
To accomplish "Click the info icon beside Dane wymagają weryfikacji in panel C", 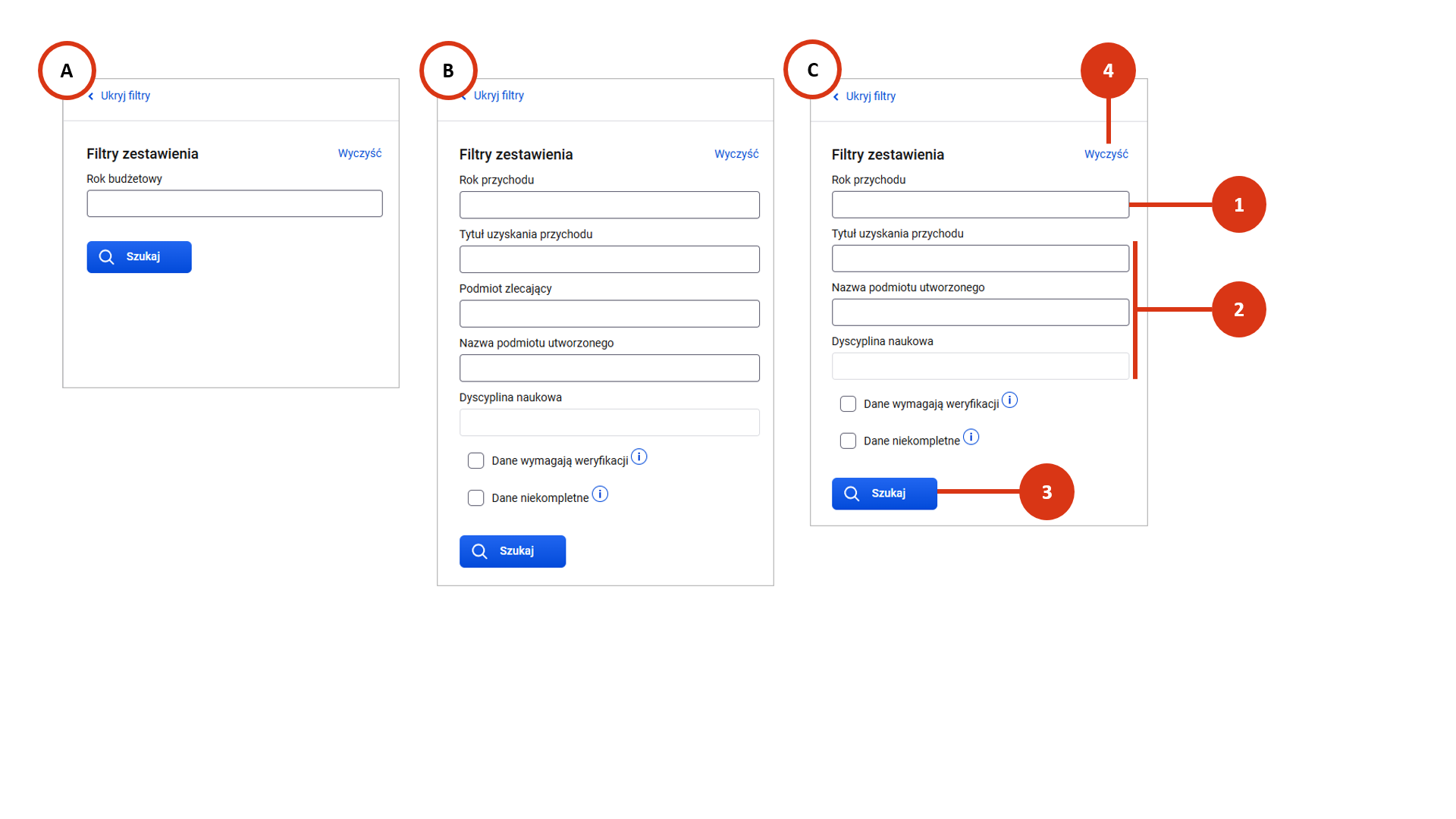I will (x=1009, y=400).
